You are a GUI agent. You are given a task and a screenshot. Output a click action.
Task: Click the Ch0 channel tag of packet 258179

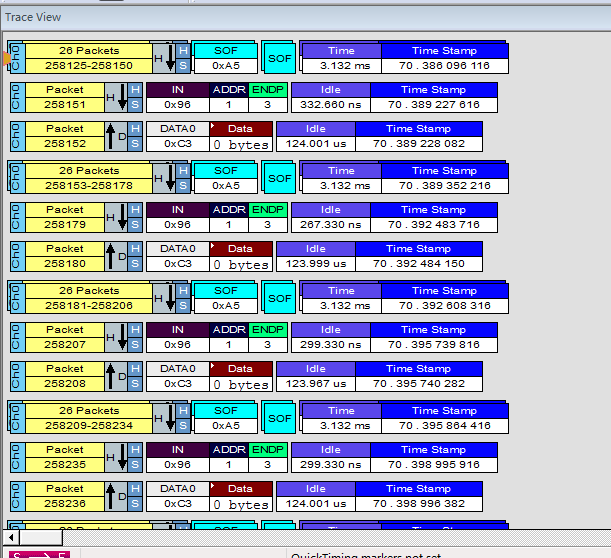click(x=16, y=217)
